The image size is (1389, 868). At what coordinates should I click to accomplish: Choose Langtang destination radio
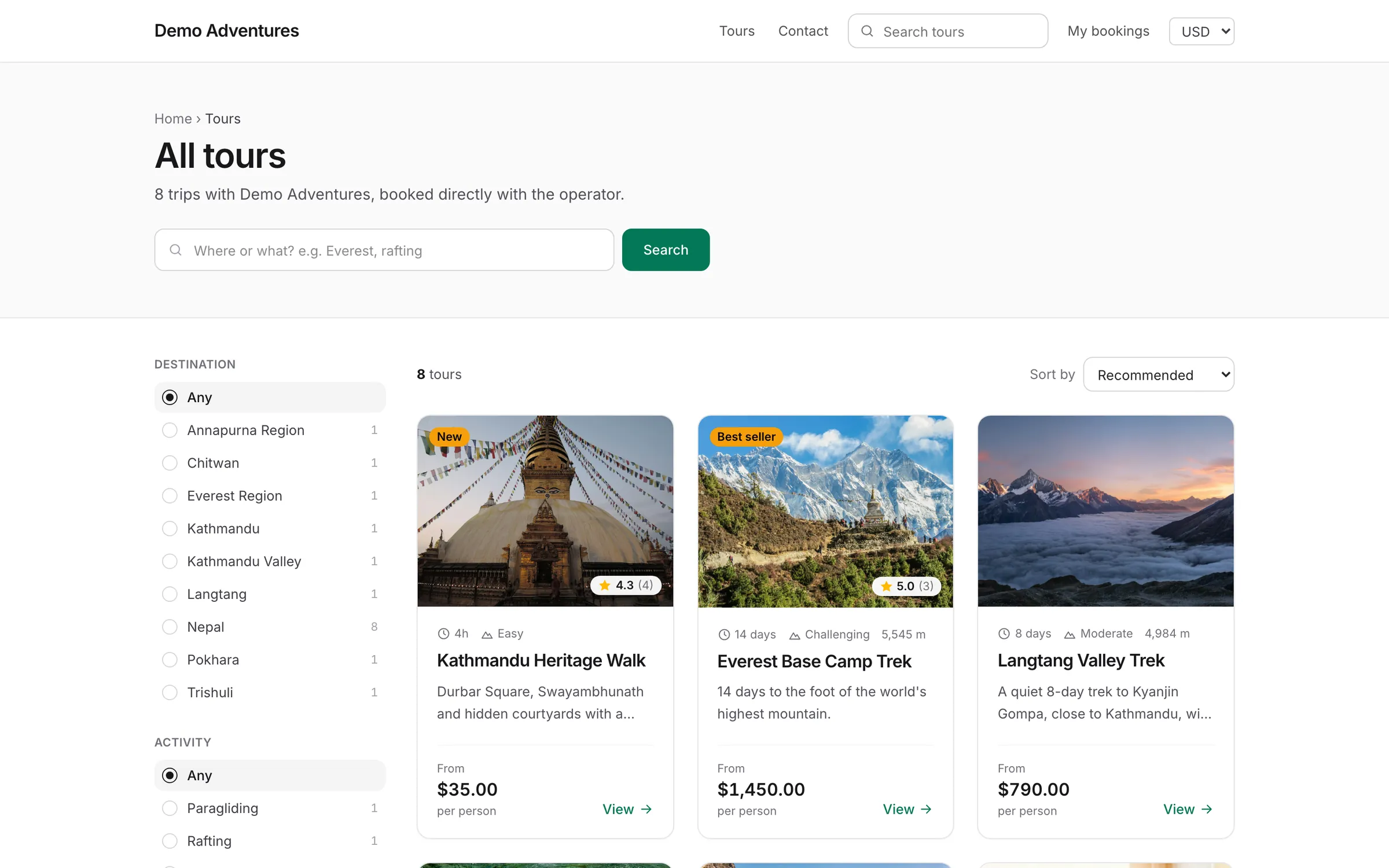170,594
